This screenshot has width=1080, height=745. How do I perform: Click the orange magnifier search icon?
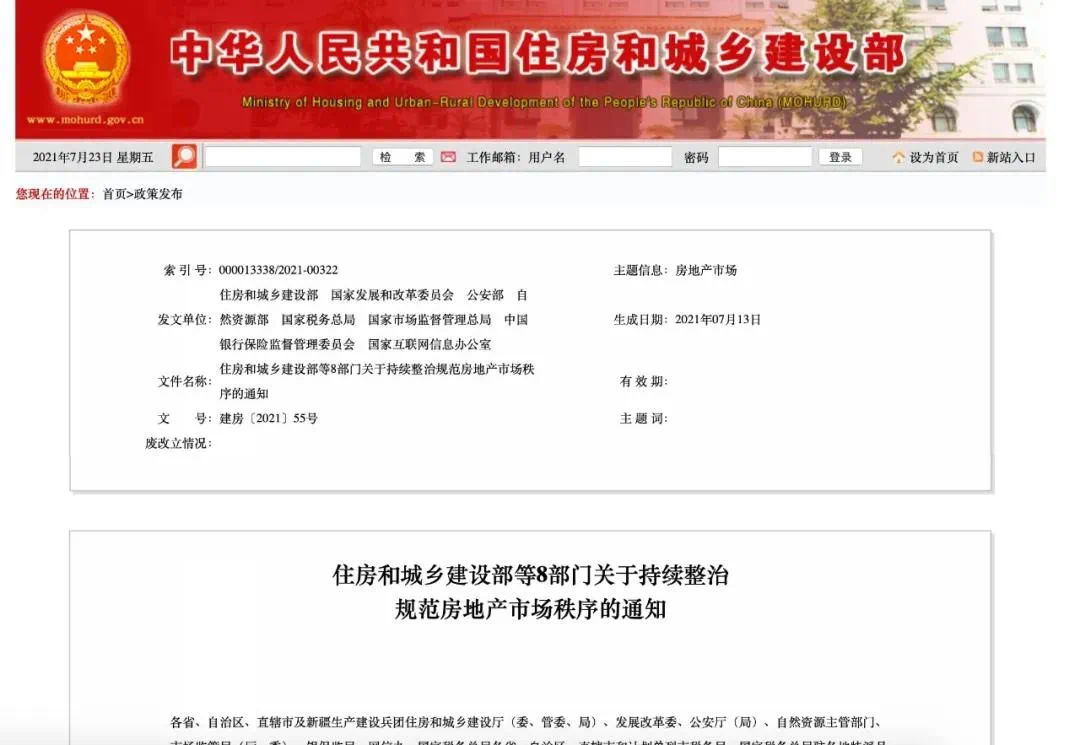pyautogui.click(x=184, y=156)
